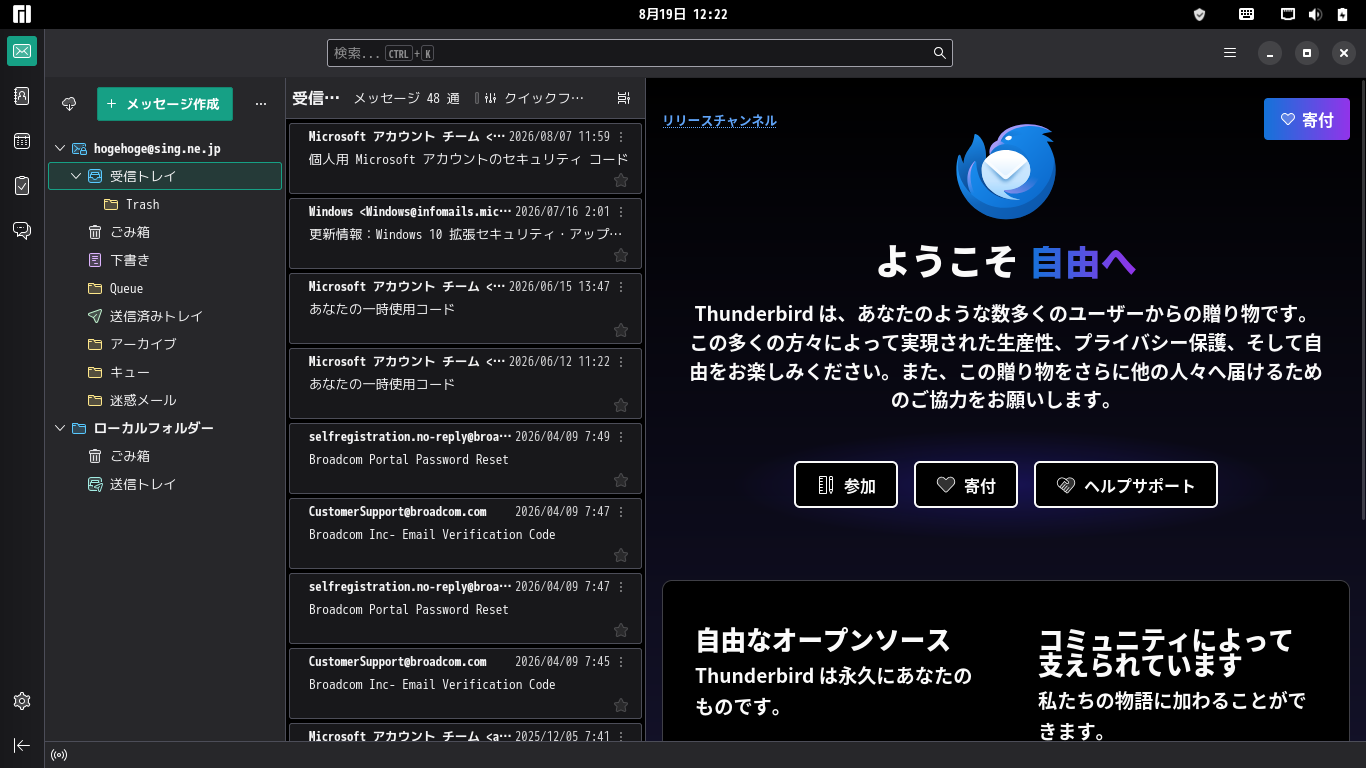Click the cloud icon to get messages
Screen dimensions: 1366x768
pyautogui.click(x=69, y=104)
